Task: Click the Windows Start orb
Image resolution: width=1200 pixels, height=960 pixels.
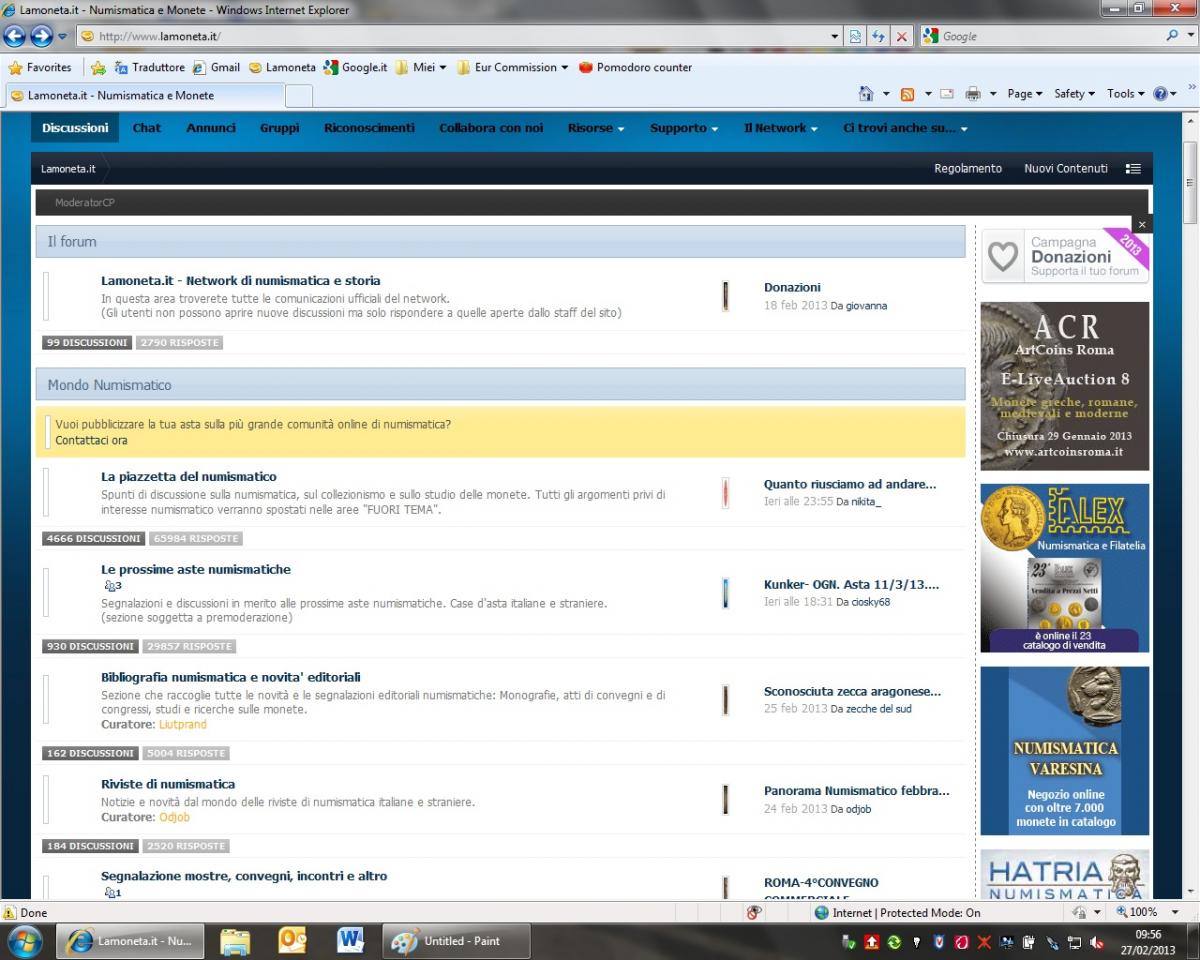Action: [x=24, y=941]
